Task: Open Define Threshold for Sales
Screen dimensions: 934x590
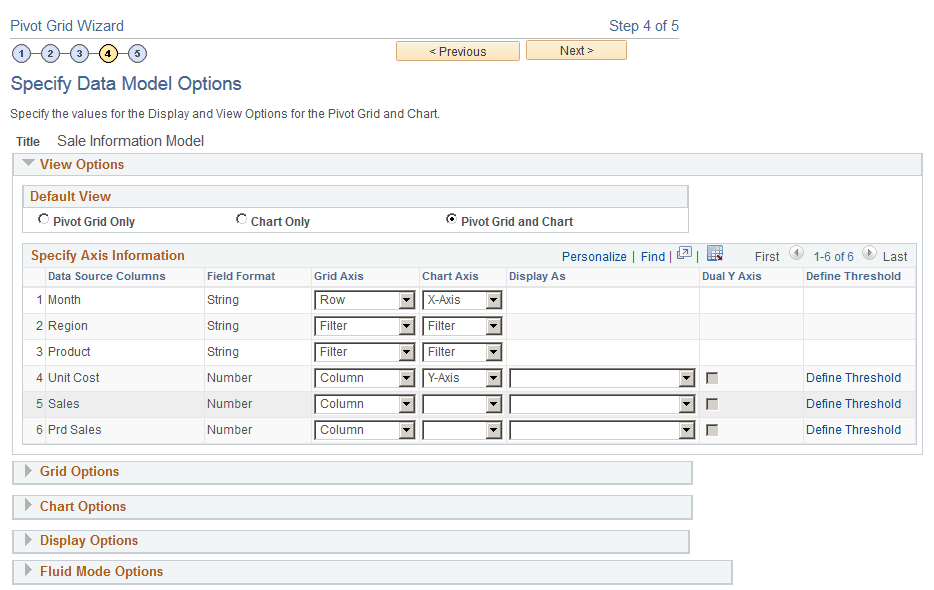Action: click(853, 403)
